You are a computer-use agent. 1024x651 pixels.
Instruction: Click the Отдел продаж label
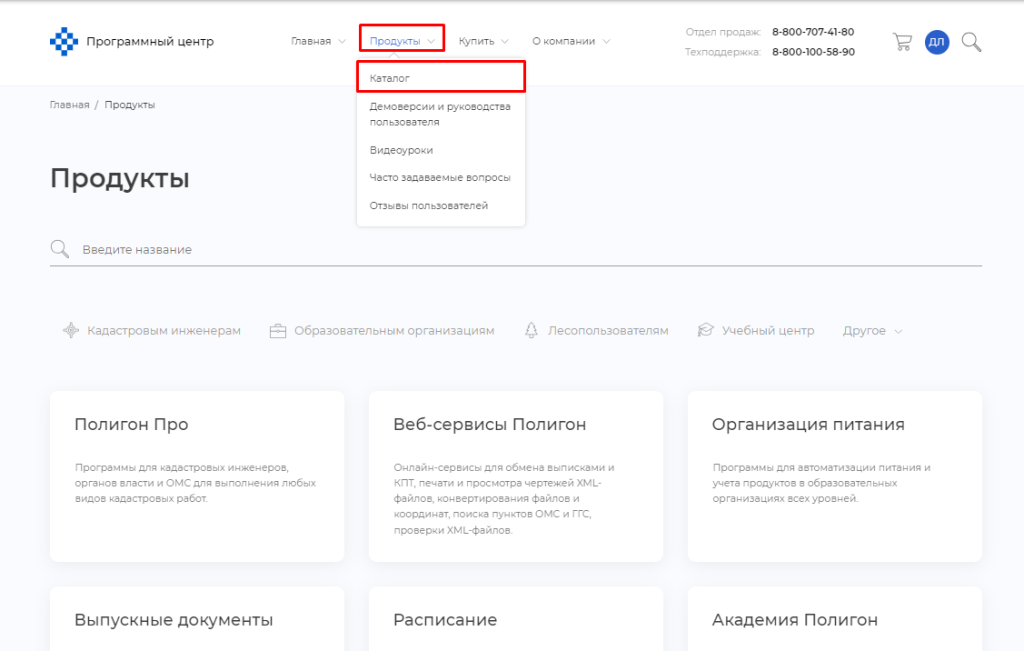tap(723, 32)
